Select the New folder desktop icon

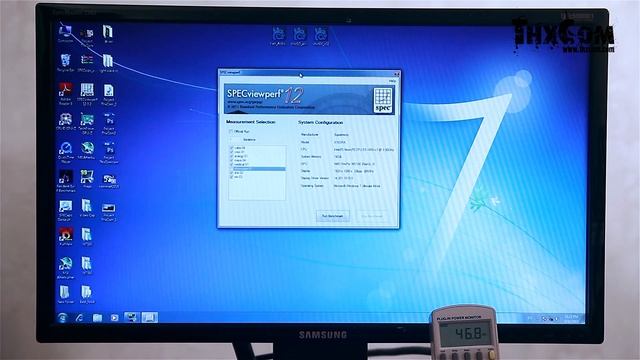(x=65, y=294)
